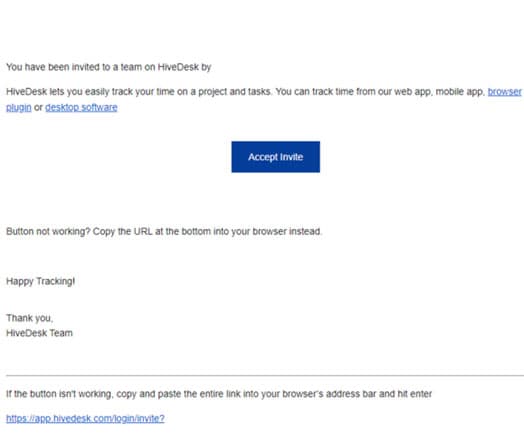Click the word 'or' between the links
Image resolution: width=524 pixels, height=434 pixels.
(38, 108)
